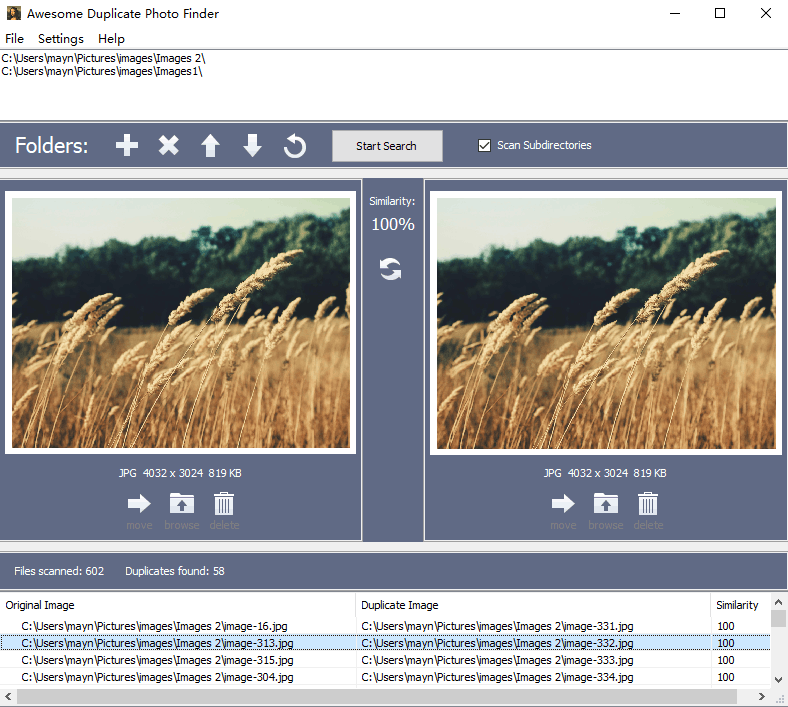Click the Files scanned: 602 status text
The width and height of the screenshot is (788, 707).
[59, 571]
